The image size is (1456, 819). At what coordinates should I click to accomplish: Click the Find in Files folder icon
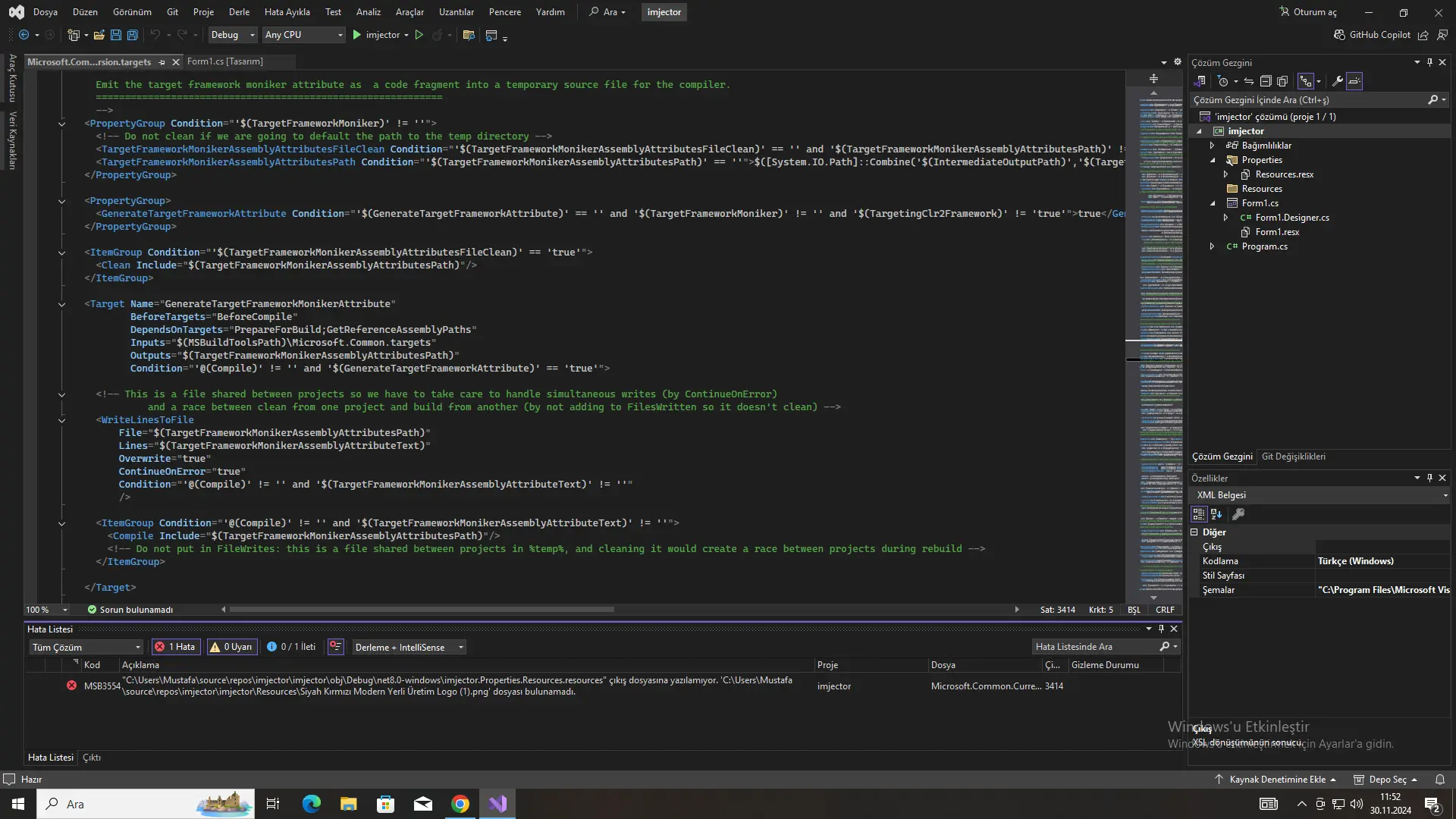coord(469,35)
